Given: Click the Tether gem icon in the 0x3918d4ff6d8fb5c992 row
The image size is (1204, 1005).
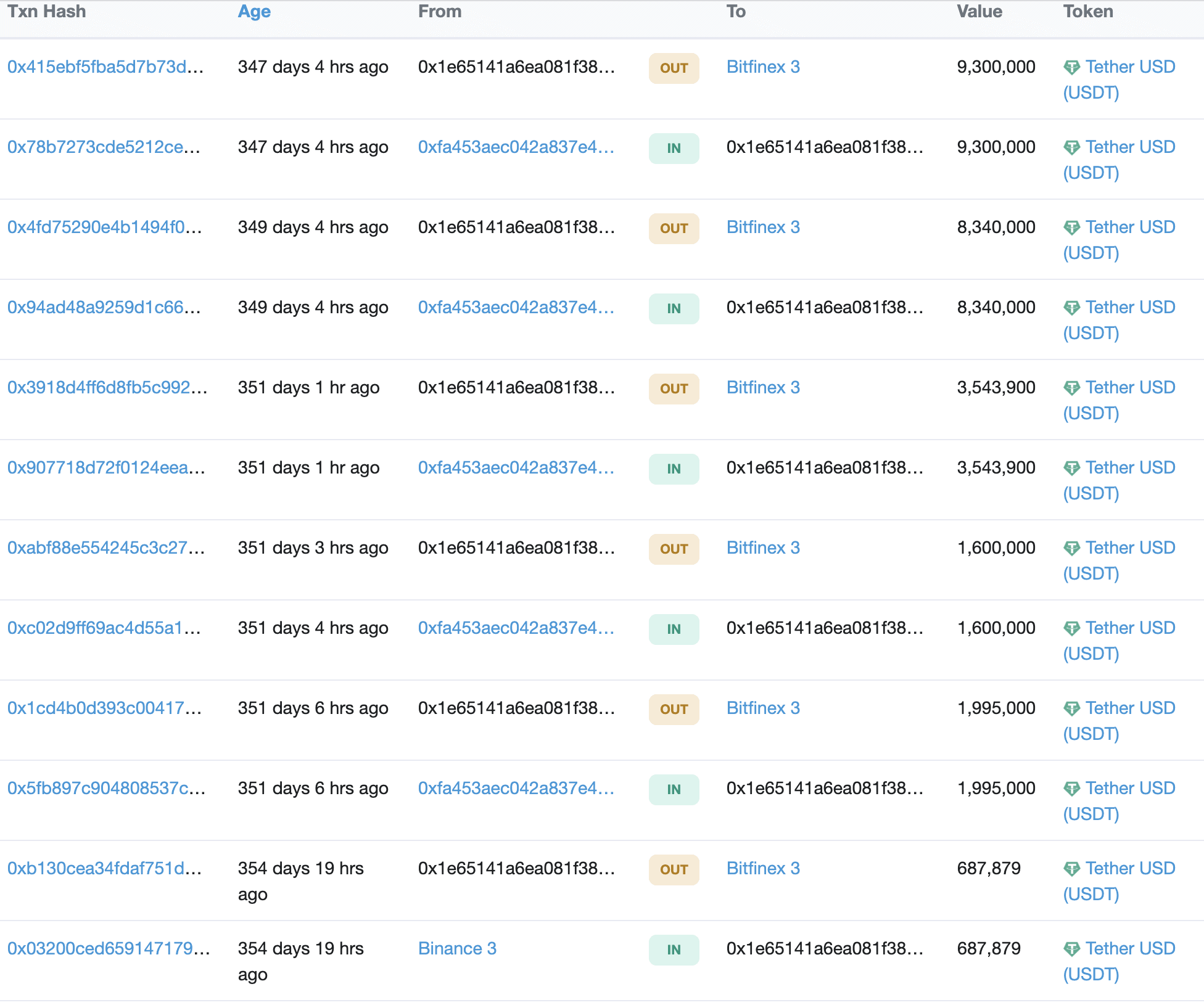Looking at the screenshot, I should (x=1072, y=388).
